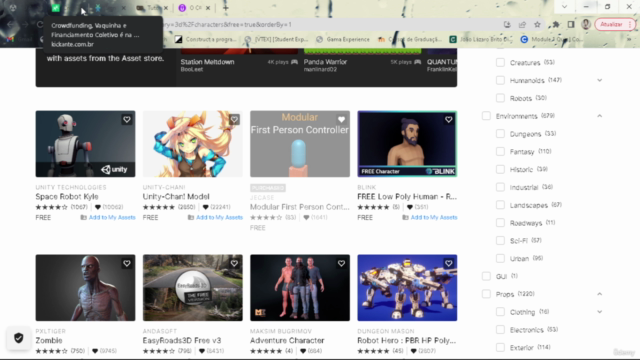The height and width of the screenshot is (360, 640).
Task: Click heart icon on EasyRoads3D thumbnail
Action: click(x=234, y=264)
